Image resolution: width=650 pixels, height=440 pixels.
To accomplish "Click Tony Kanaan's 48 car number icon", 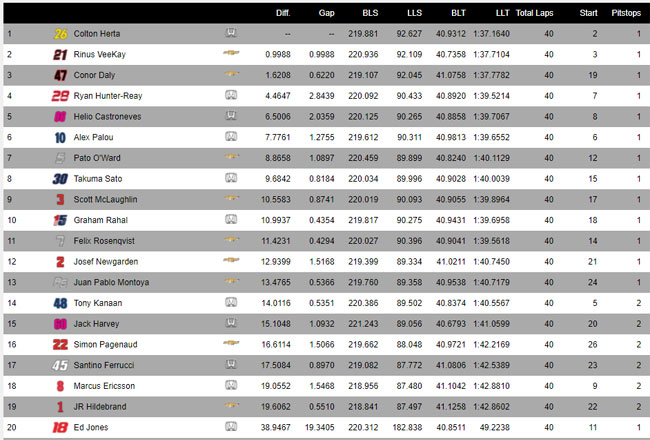I will [x=60, y=303].
